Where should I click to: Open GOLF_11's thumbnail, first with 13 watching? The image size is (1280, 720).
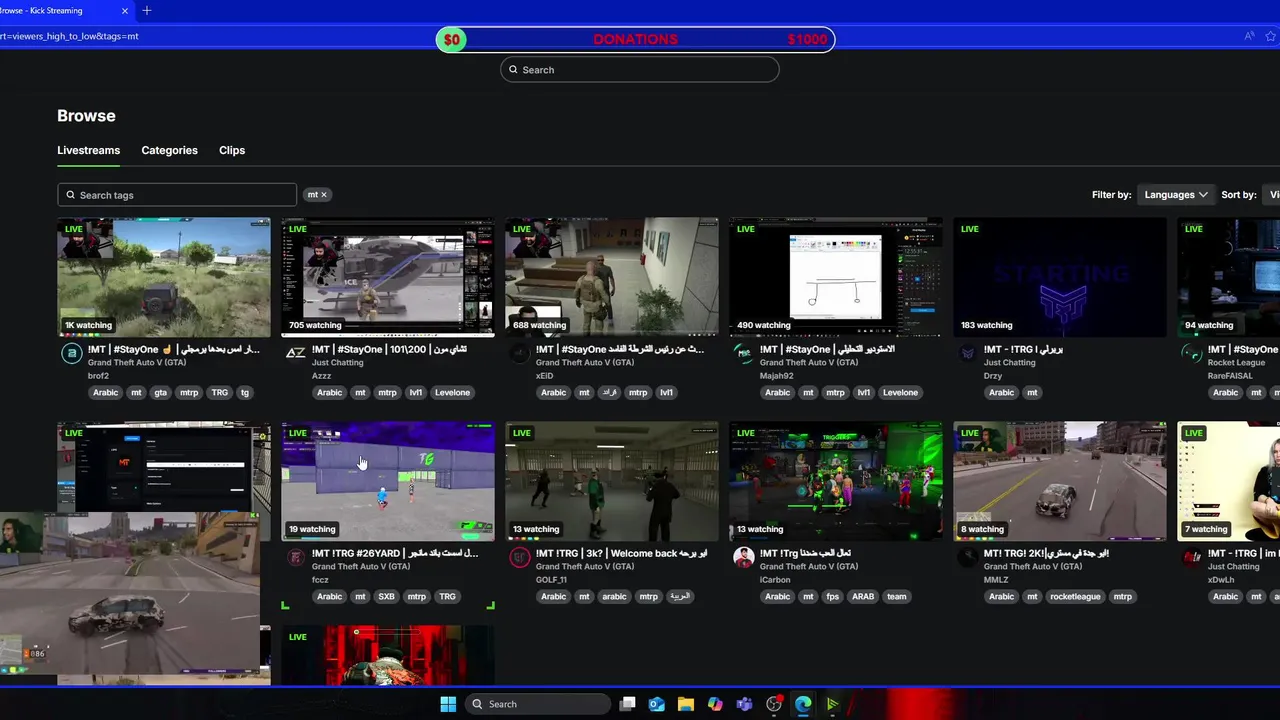612,481
